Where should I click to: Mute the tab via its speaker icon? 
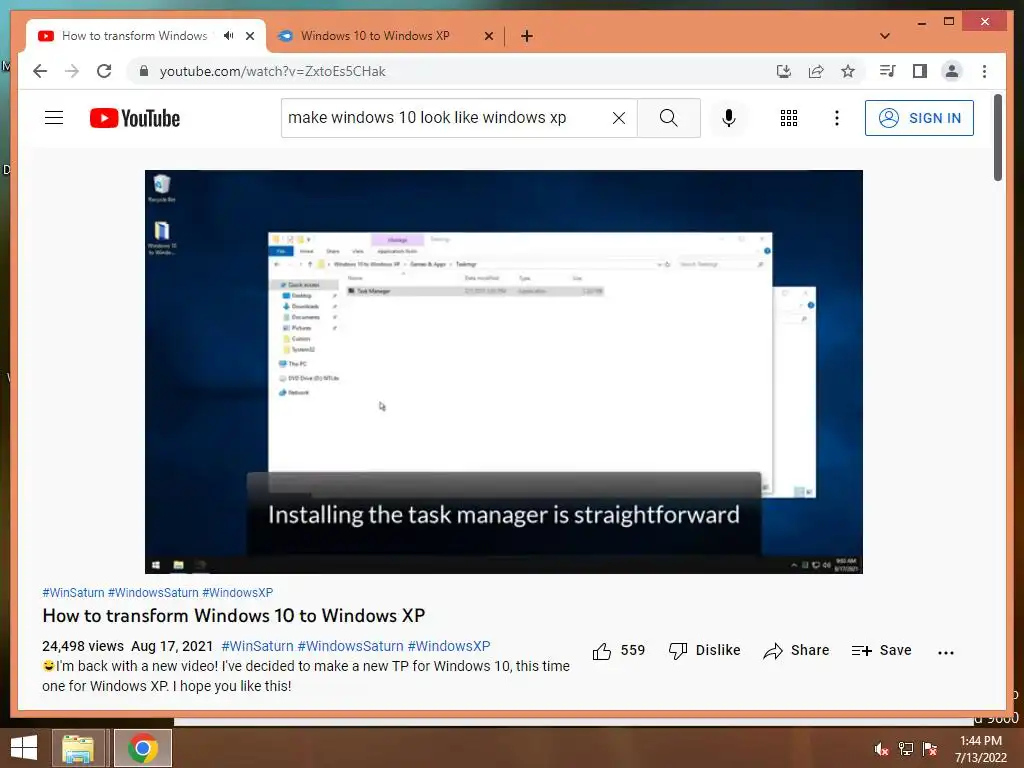click(x=228, y=36)
